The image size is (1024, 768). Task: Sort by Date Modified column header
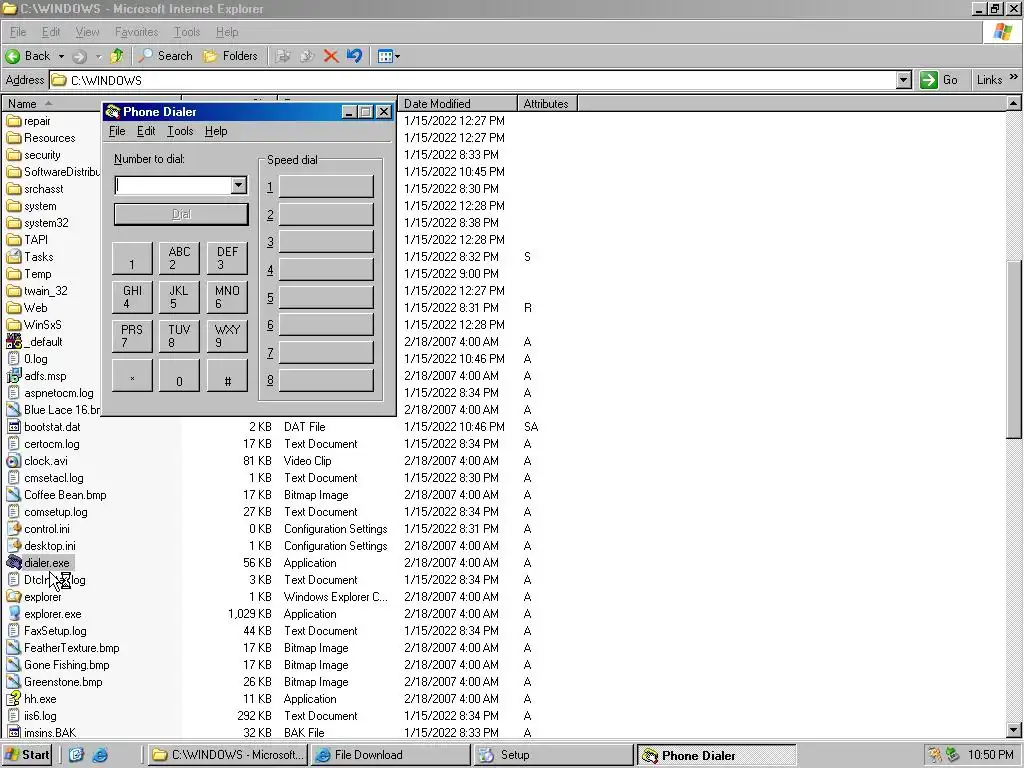[x=457, y=103]
